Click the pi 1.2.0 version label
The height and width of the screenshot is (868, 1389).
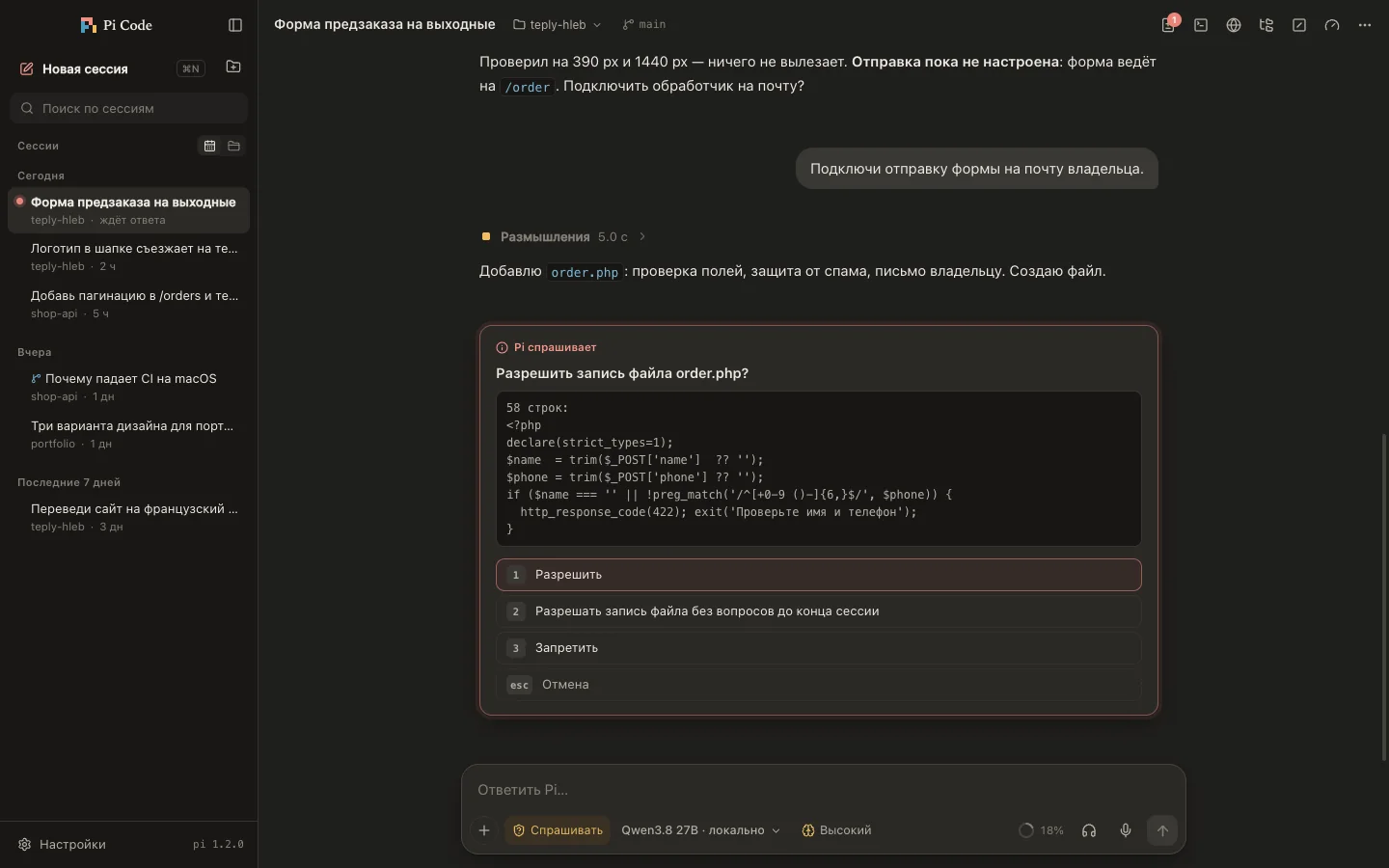tap(218, 845)
